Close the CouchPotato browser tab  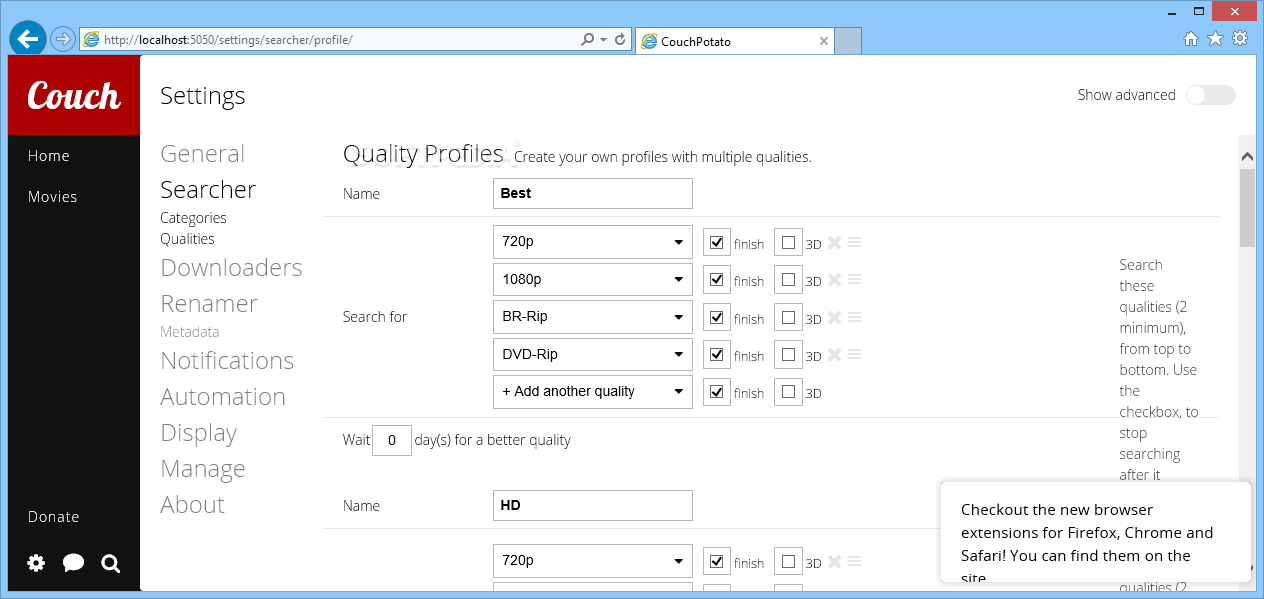pyautogui.click(x=824, y=42)
